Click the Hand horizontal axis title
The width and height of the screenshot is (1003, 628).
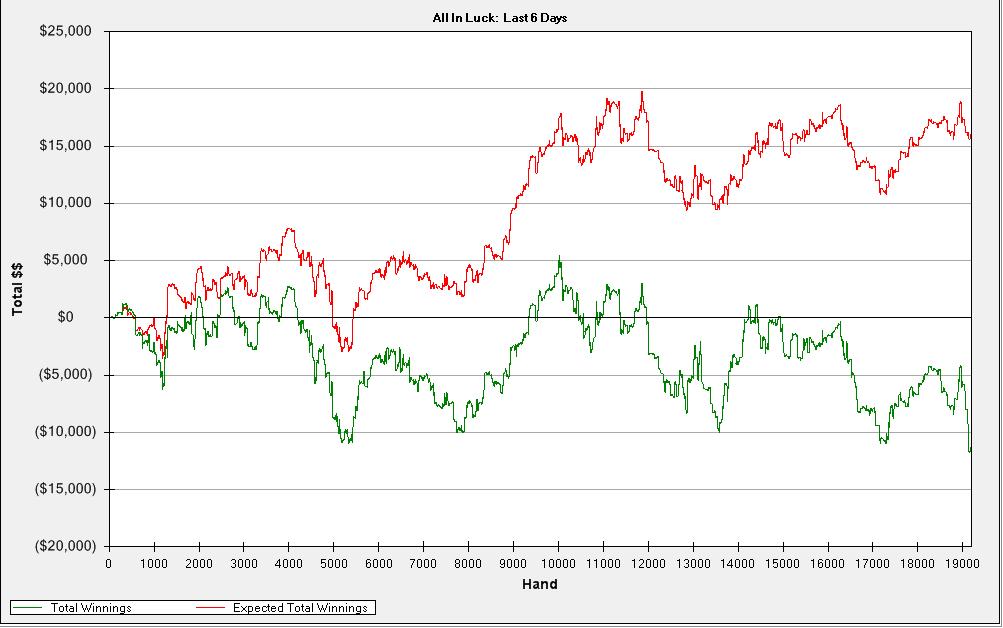[x=539, y=584]
